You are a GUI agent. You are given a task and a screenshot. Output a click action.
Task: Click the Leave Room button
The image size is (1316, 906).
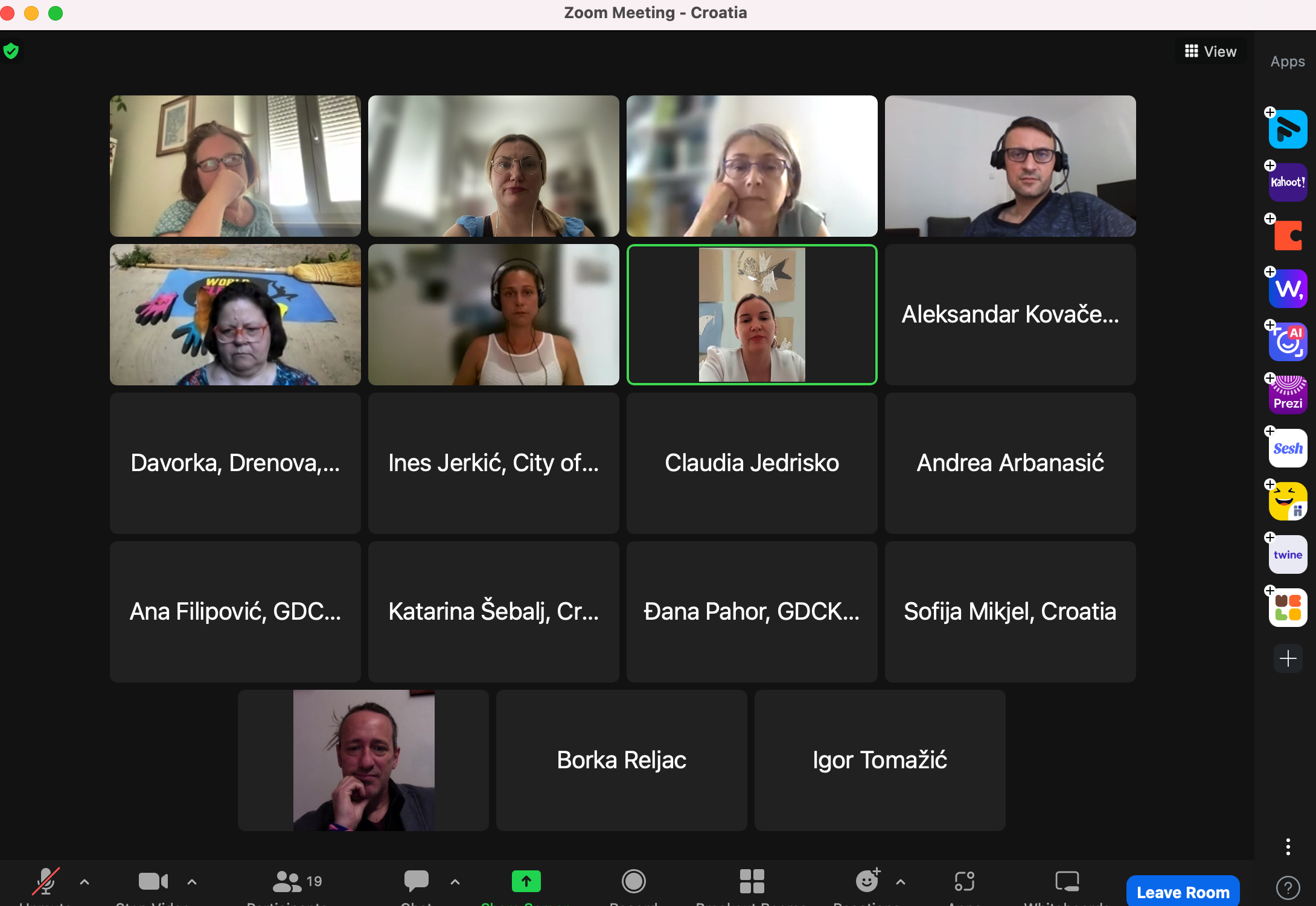click(1183, 892)
